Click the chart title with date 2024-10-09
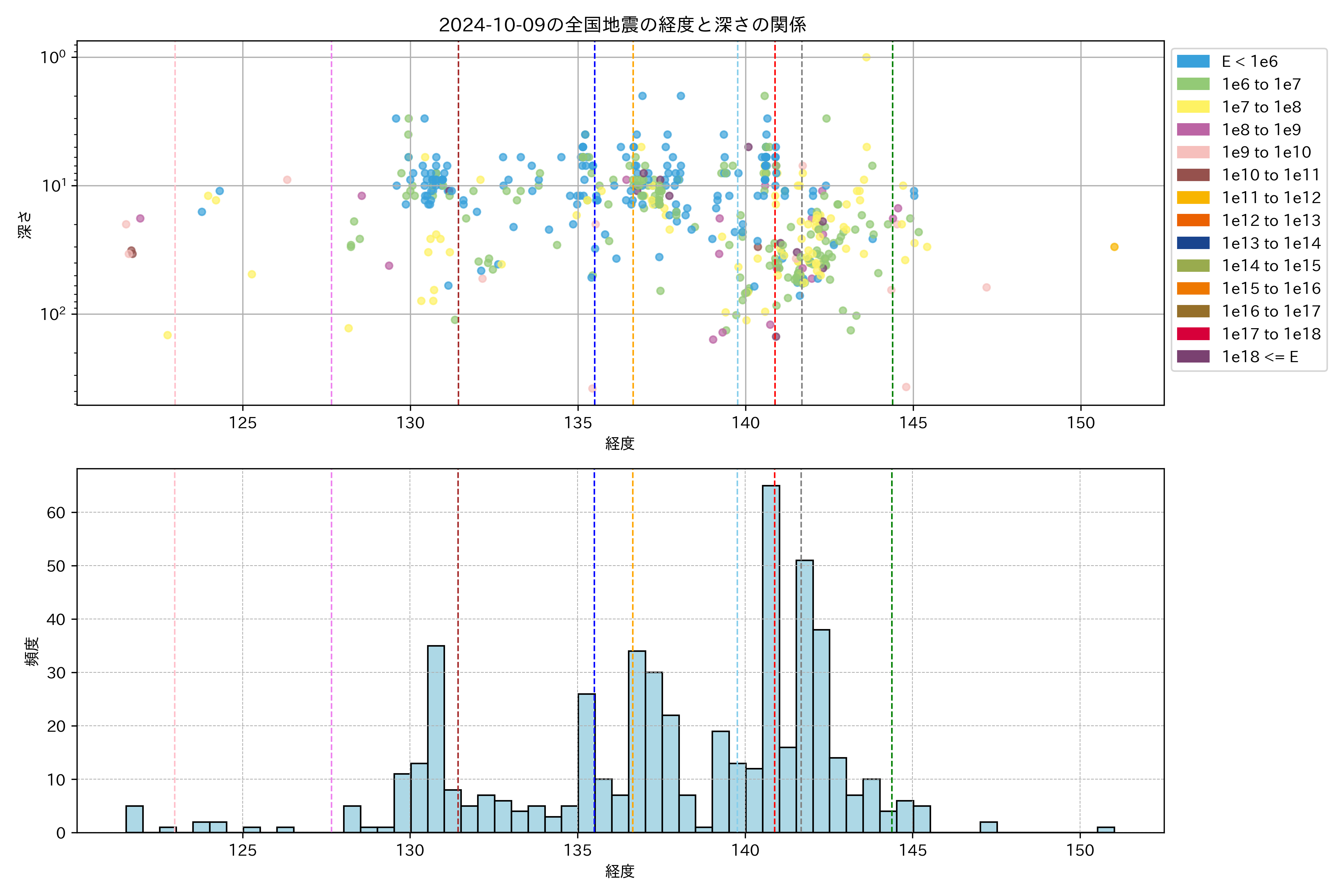This screenshot has width=1344, height=896. tap(622, 25)
